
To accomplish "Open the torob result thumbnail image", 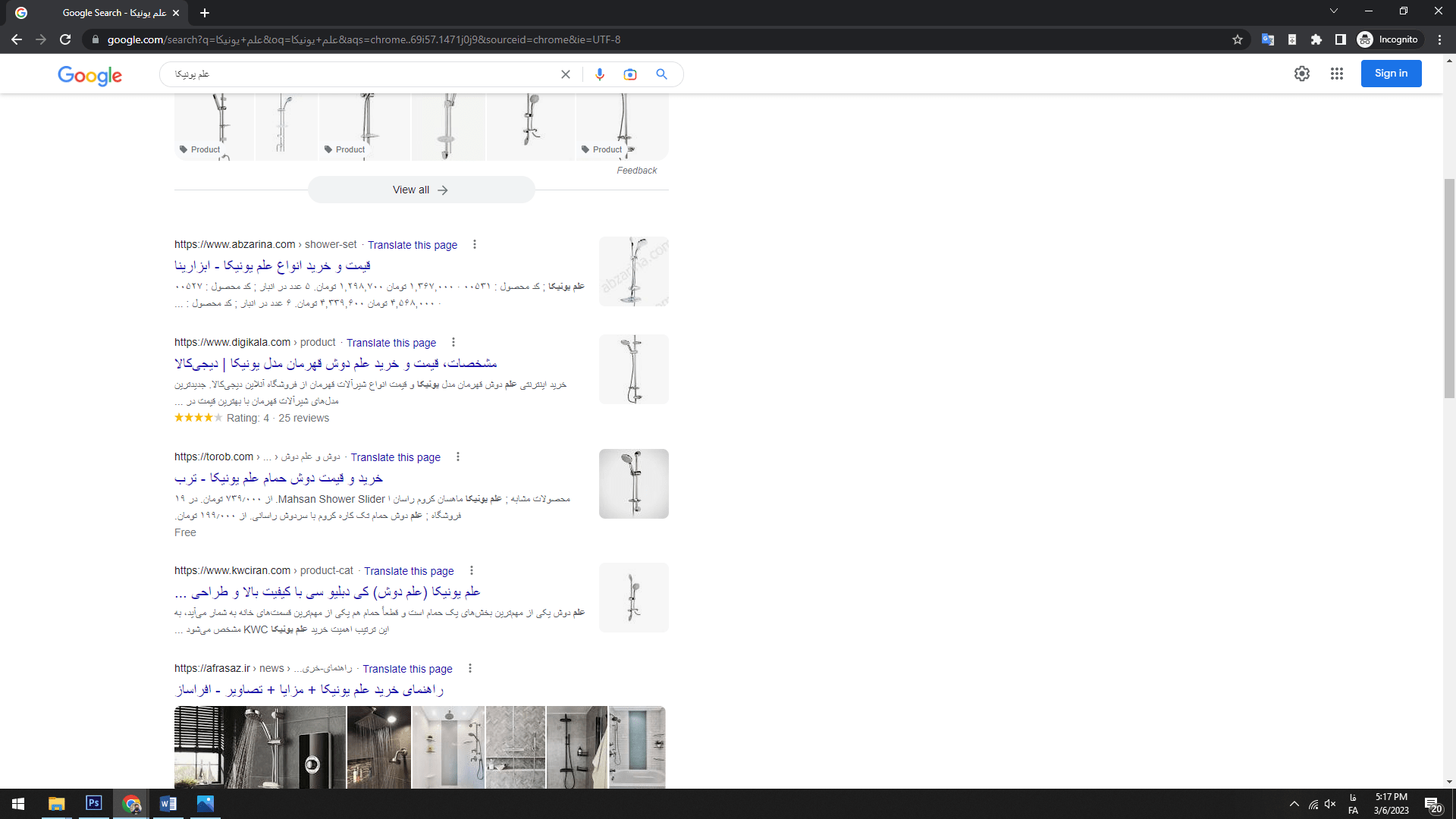I will click(634, 484).
